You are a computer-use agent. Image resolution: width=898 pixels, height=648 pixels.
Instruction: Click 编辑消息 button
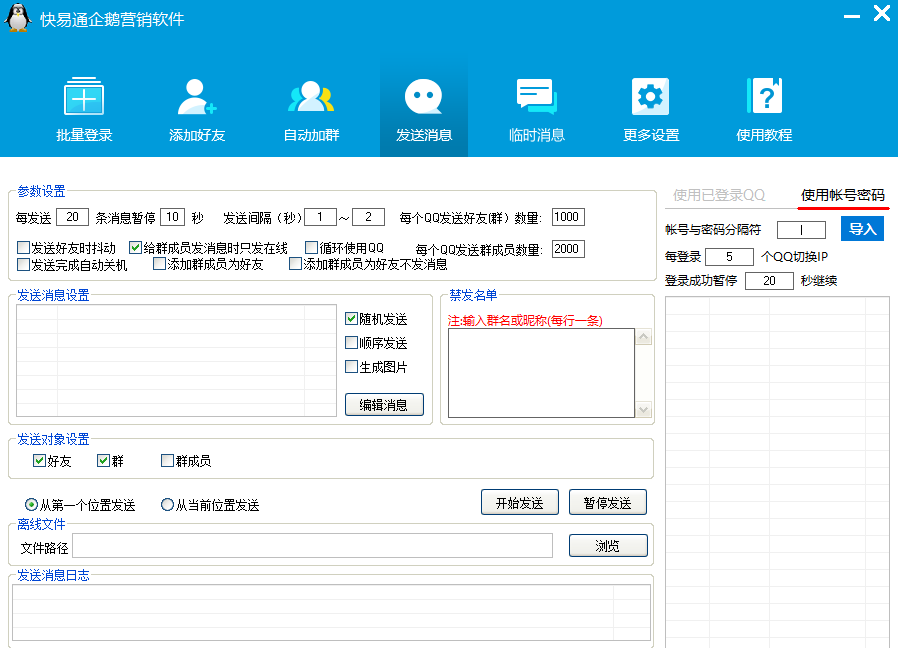point(384,404)
